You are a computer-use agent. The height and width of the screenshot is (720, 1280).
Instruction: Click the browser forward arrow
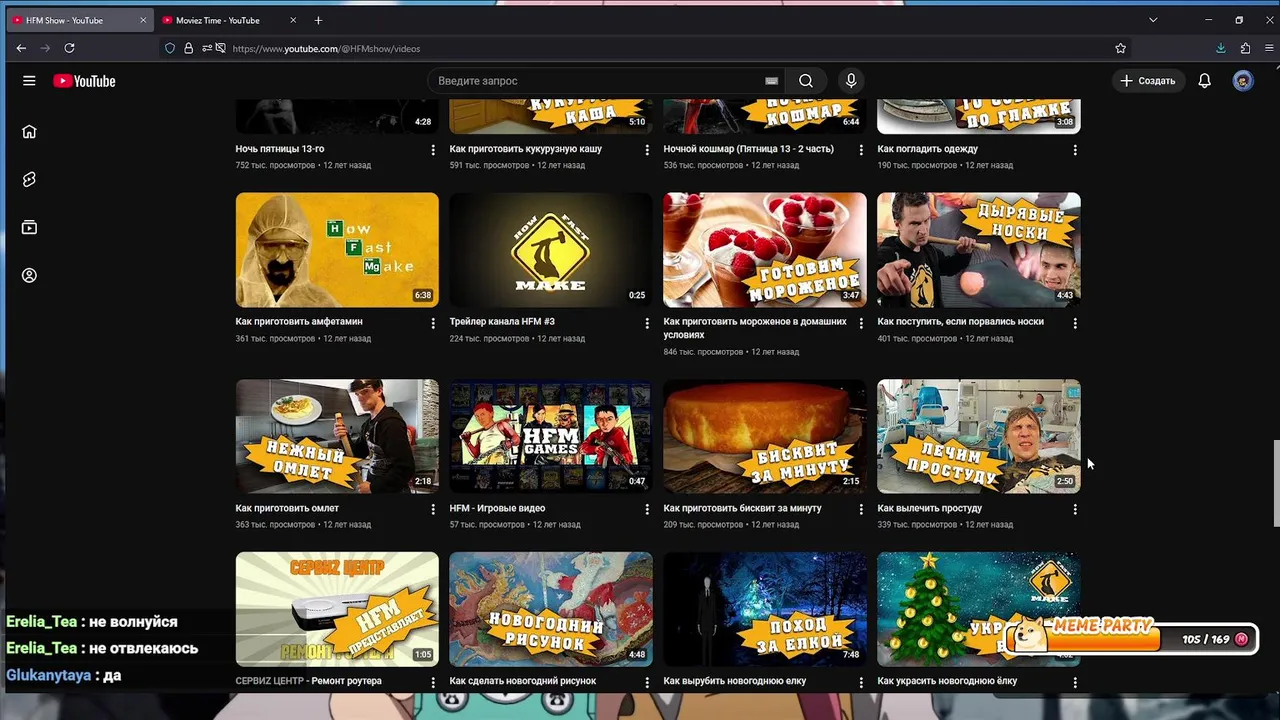45,48
